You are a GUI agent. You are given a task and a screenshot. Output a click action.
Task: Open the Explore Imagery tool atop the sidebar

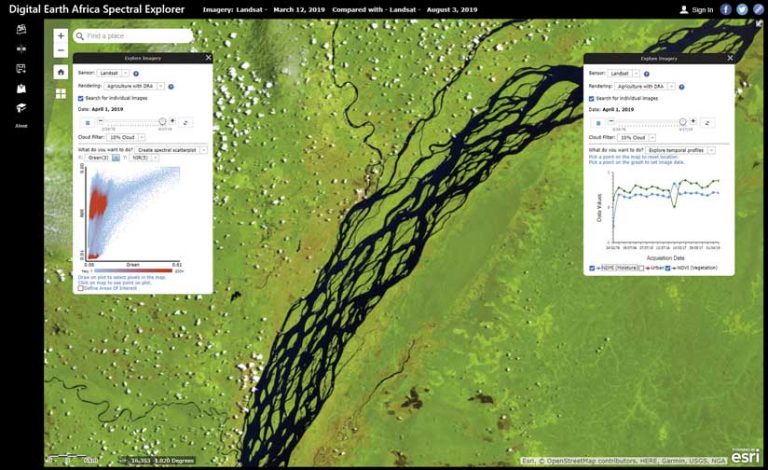pyautogui.click(x=21, y=29)
